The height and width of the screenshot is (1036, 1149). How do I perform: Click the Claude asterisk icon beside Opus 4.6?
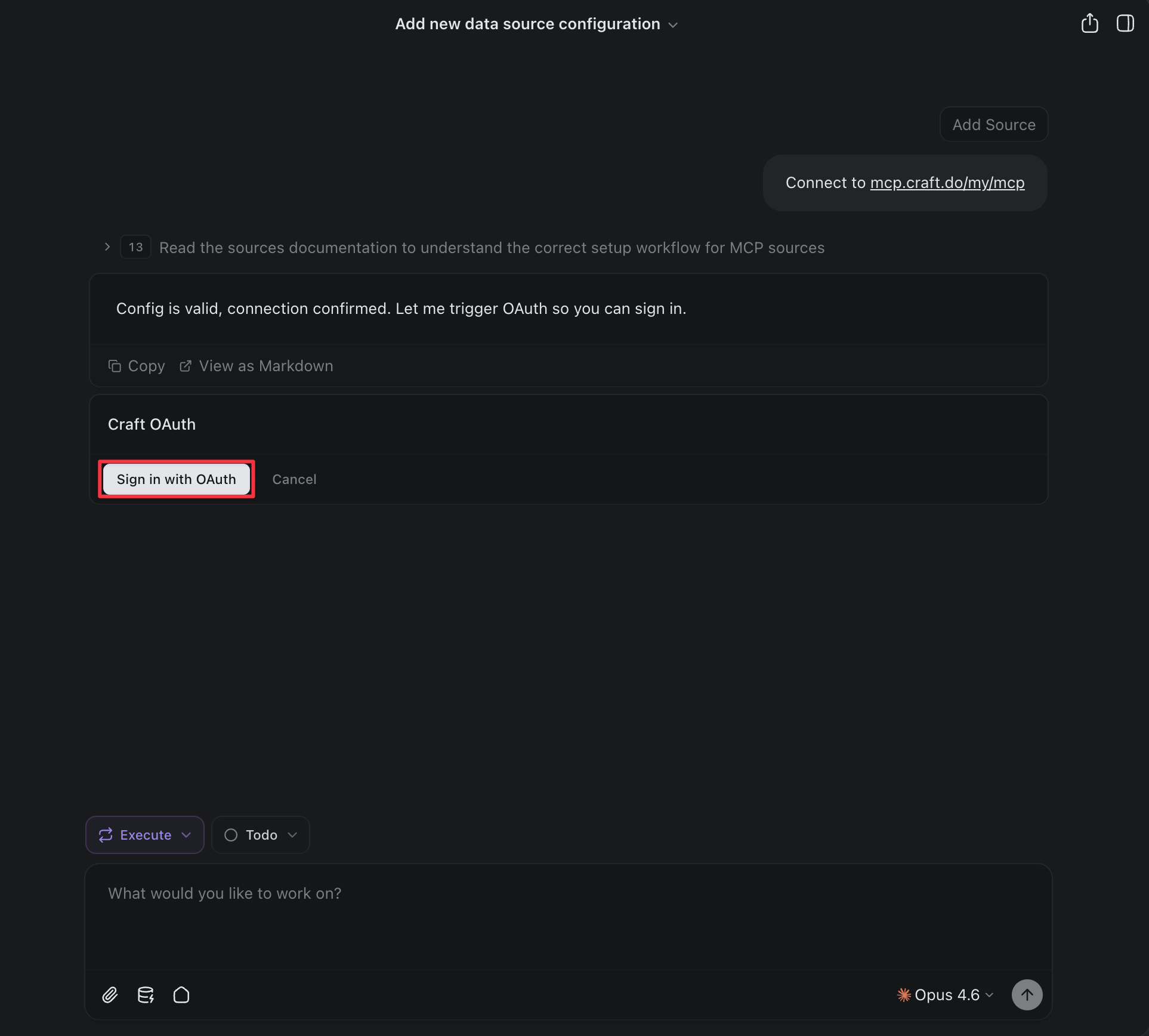903,994
